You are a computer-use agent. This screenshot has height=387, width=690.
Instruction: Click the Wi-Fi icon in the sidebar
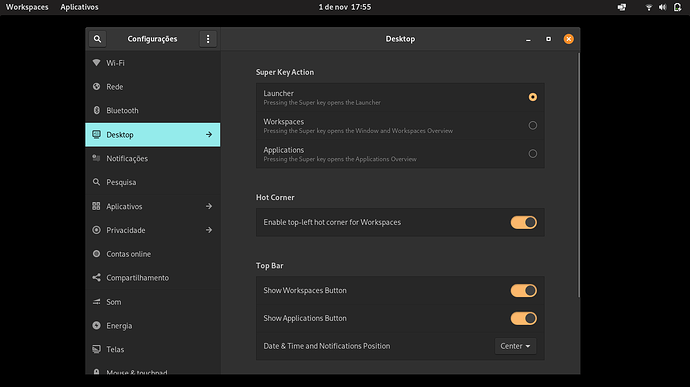tap(96, 63)
